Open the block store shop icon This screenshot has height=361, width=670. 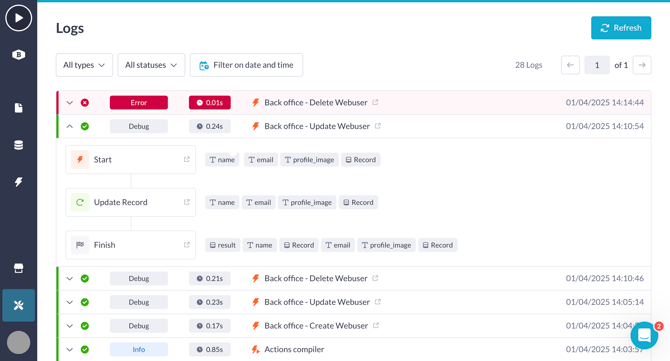[x=18, y=268]
